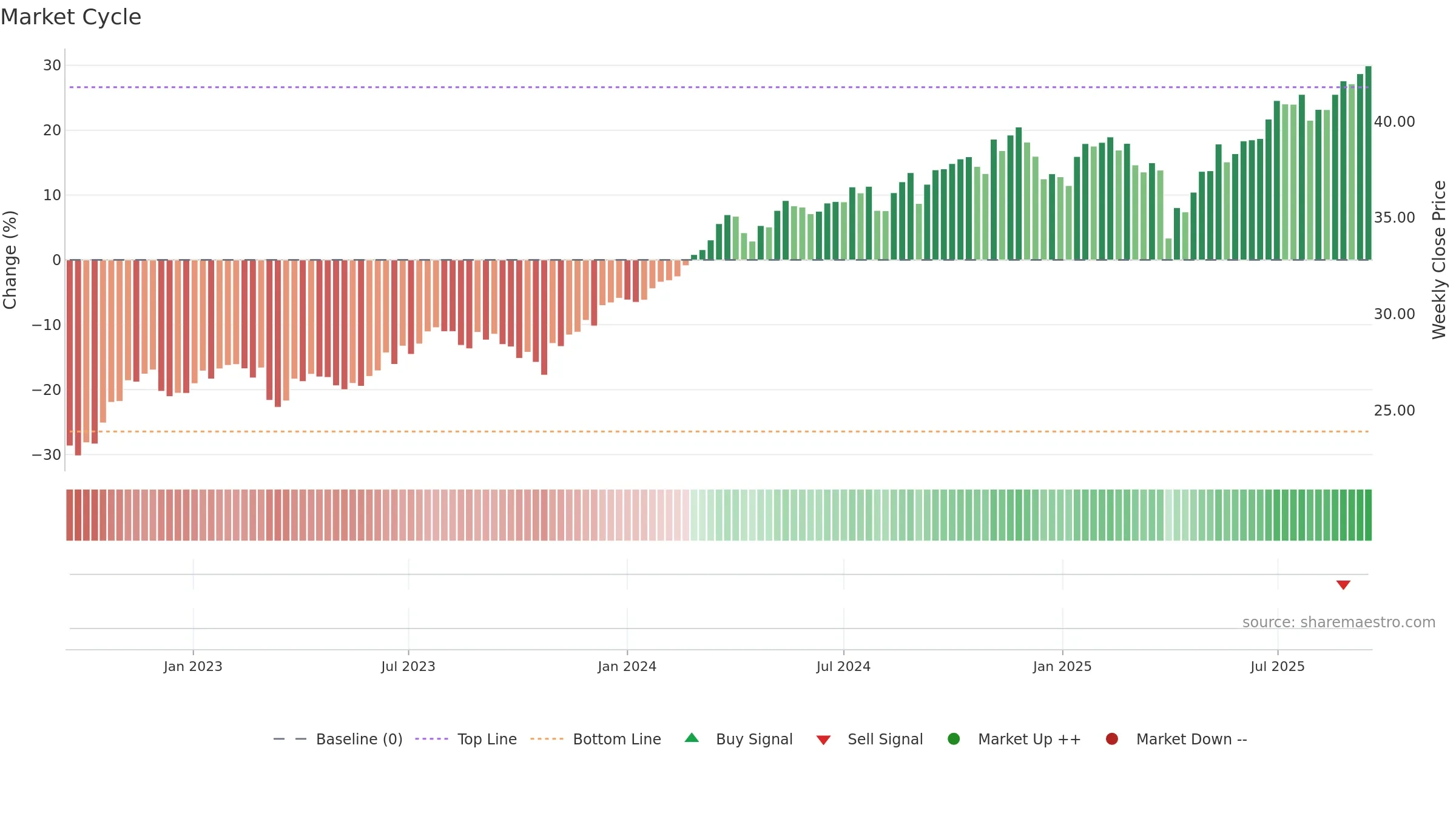Viewport: 1456px width, 819px height.
Task: Click the 40.00 price axis label
Action: (1394, 122)
